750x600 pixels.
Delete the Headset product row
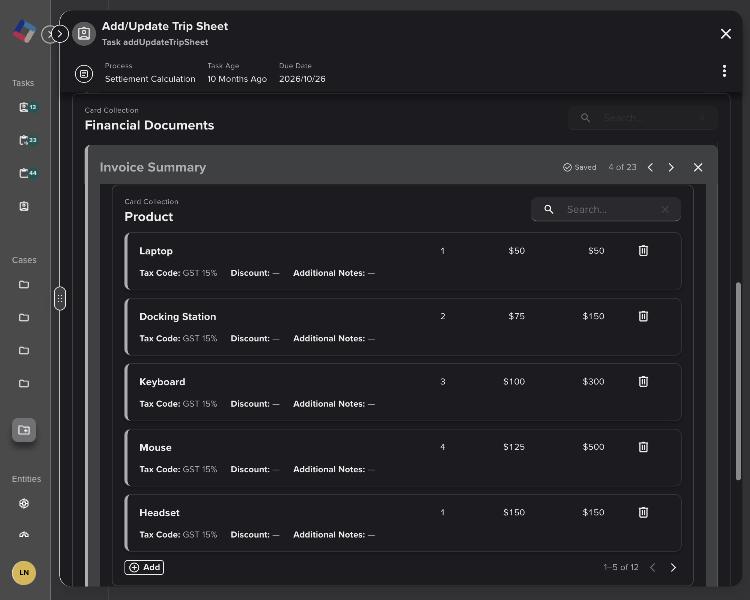tap(643, 512)
